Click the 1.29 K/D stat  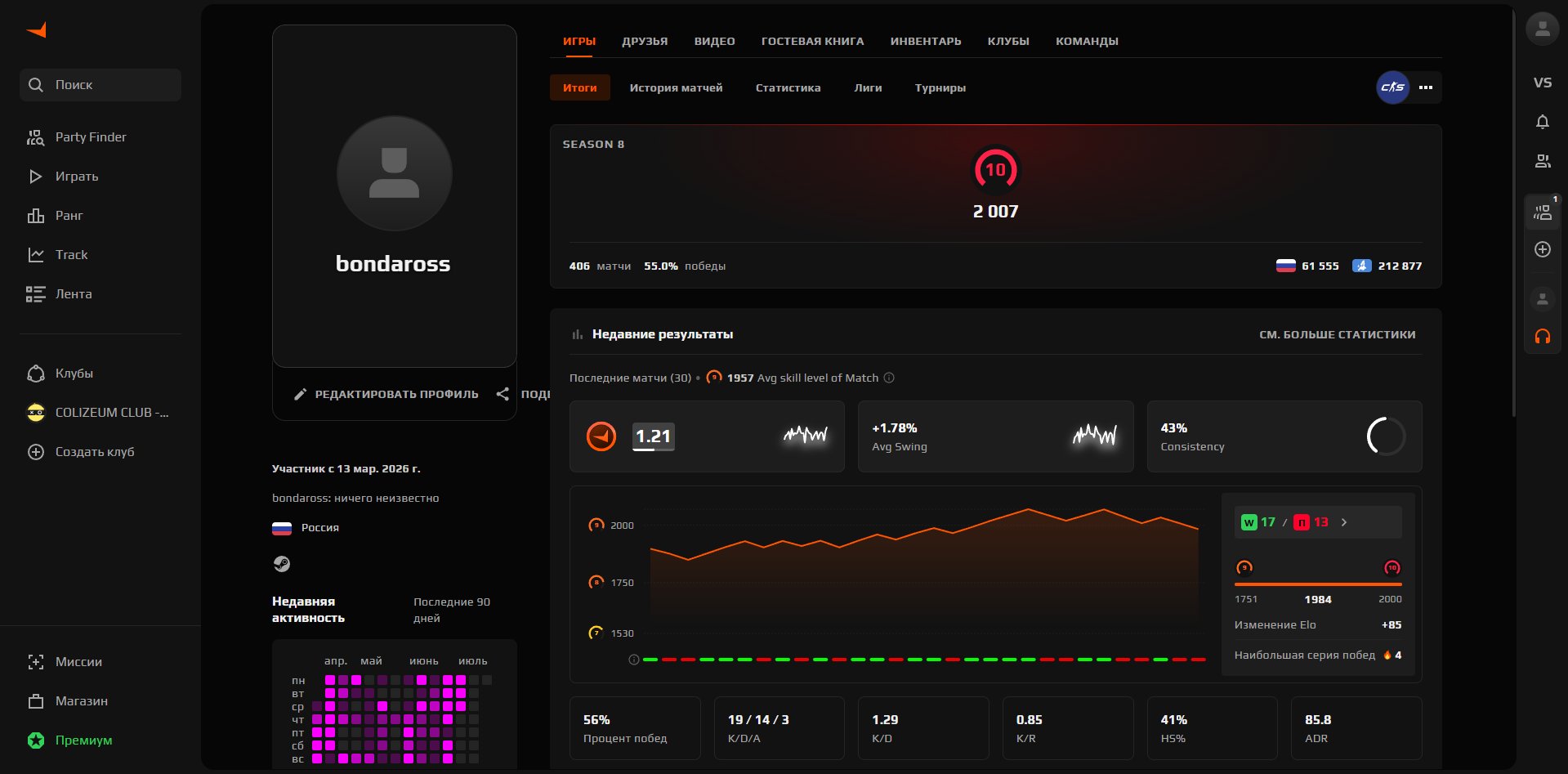(923, 728)
